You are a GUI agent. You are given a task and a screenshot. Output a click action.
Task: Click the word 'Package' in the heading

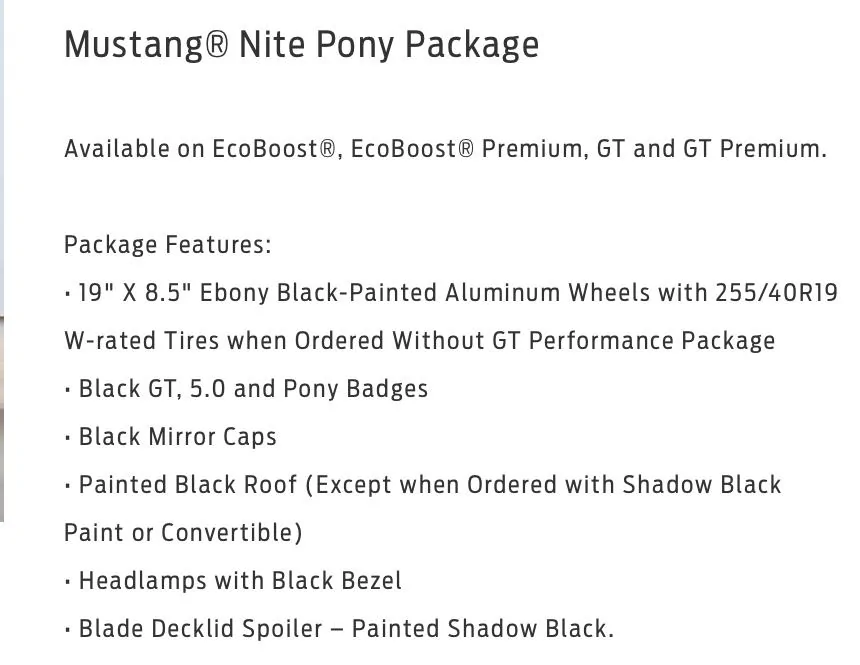point(472,46)
